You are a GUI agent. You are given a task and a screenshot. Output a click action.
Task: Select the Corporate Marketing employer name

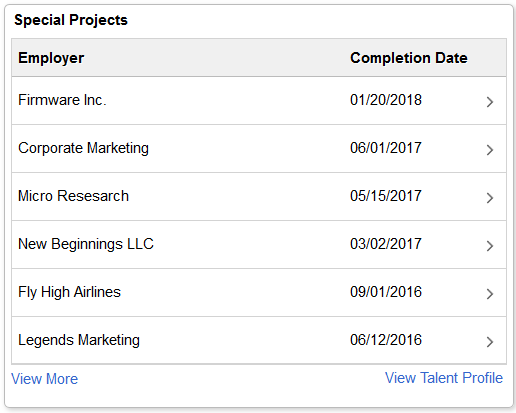point(83,148)
